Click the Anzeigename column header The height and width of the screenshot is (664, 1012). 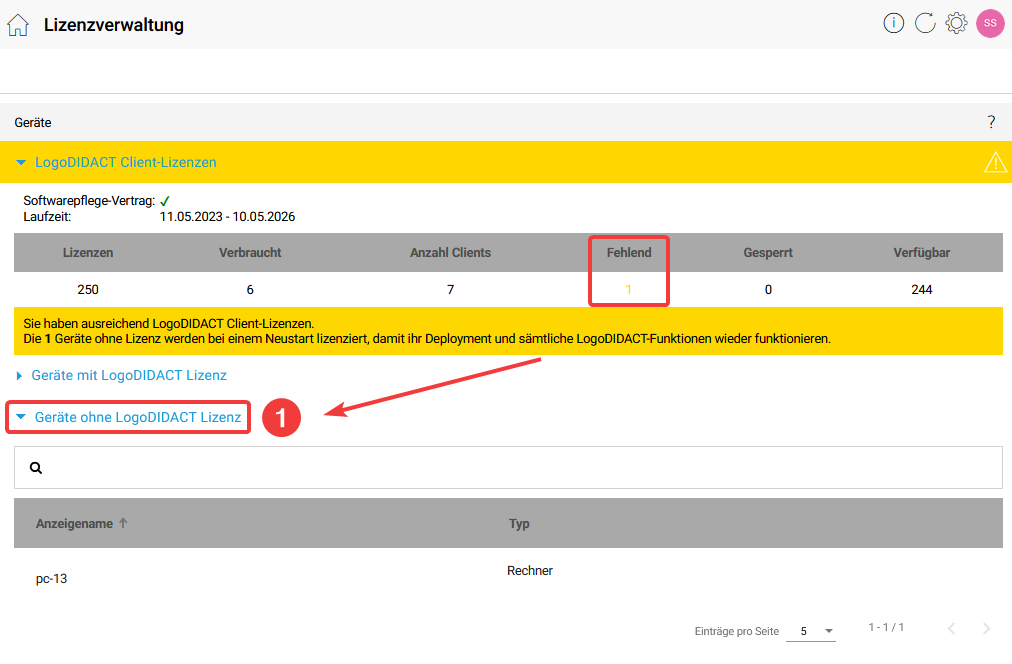[x=74, y=524]
